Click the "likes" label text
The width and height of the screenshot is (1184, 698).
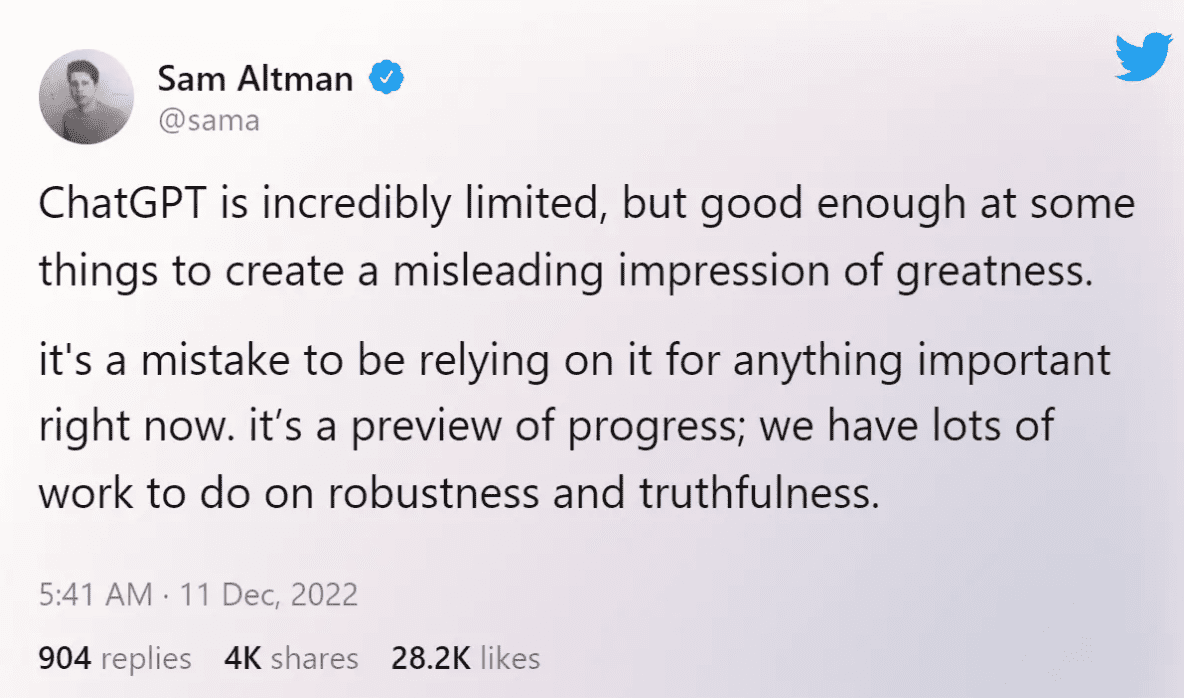[x=510, y=658]
